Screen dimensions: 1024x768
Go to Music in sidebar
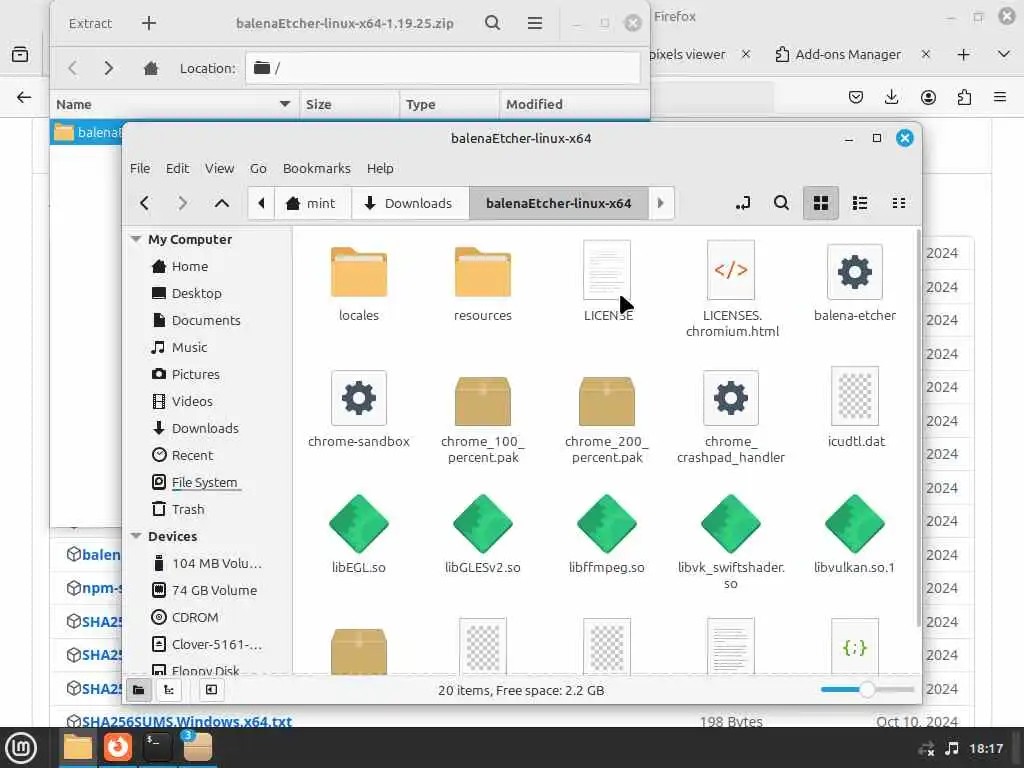tap(189, 347)
